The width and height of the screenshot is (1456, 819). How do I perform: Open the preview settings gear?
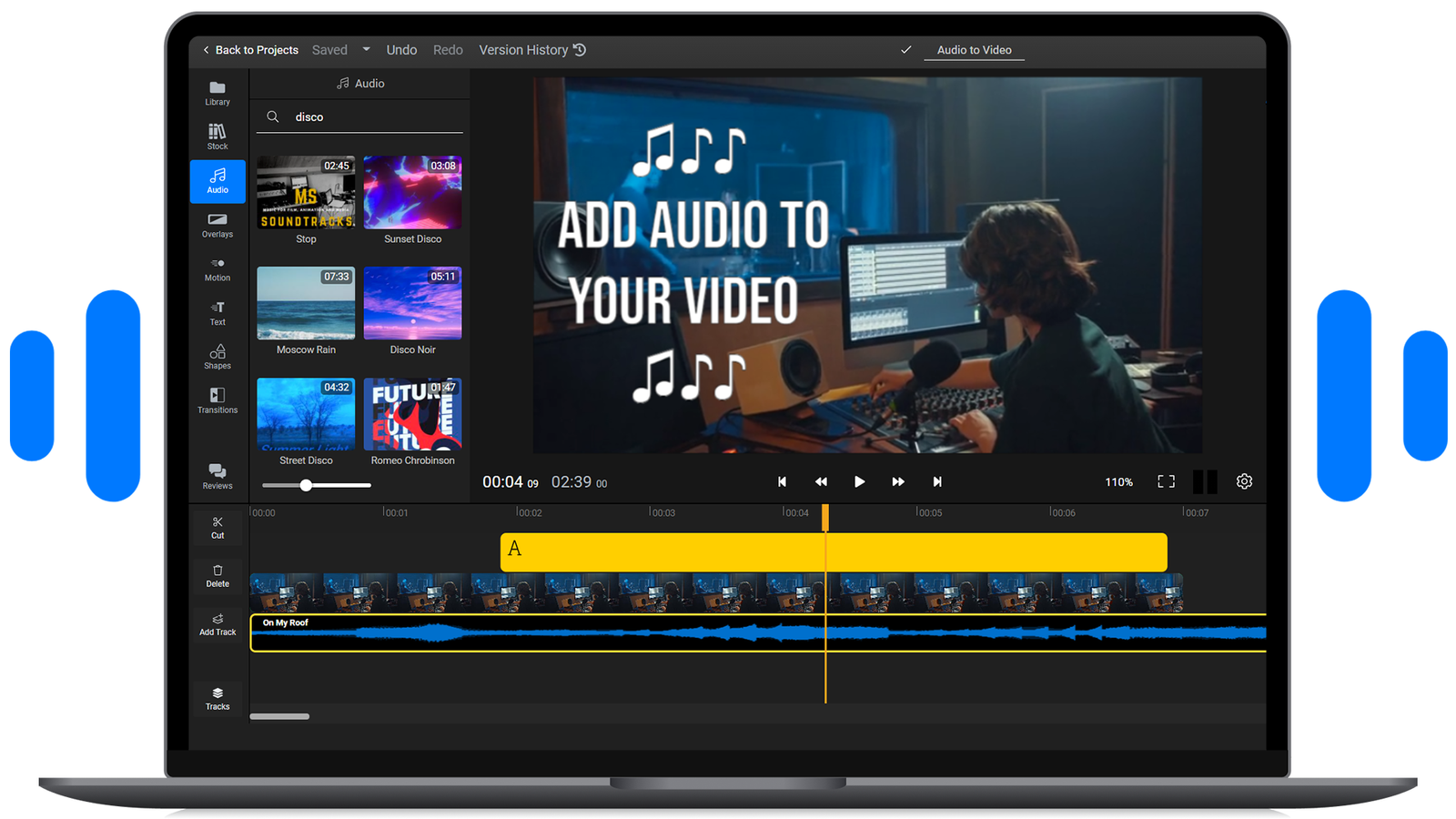1244,481
